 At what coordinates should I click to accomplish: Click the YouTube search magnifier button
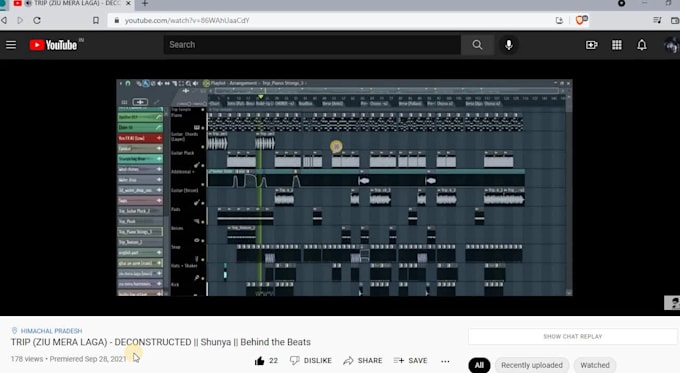coord(477,45)
